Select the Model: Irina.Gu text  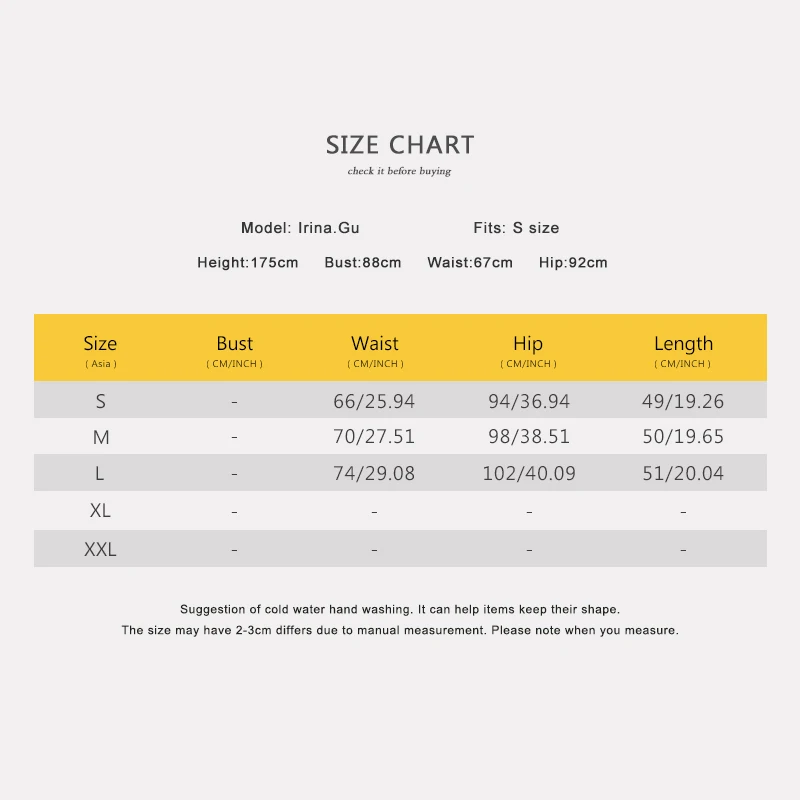click(300, 228)
